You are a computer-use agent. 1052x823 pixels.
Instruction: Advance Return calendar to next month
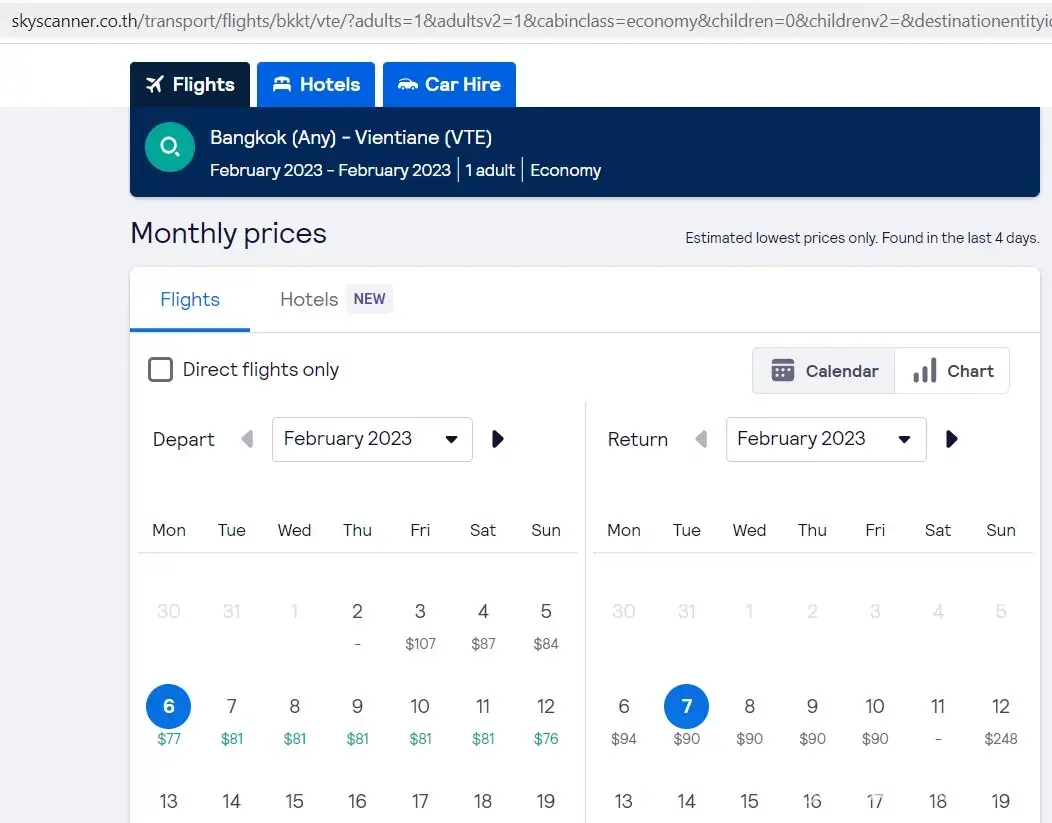click(x=952, y=439)
